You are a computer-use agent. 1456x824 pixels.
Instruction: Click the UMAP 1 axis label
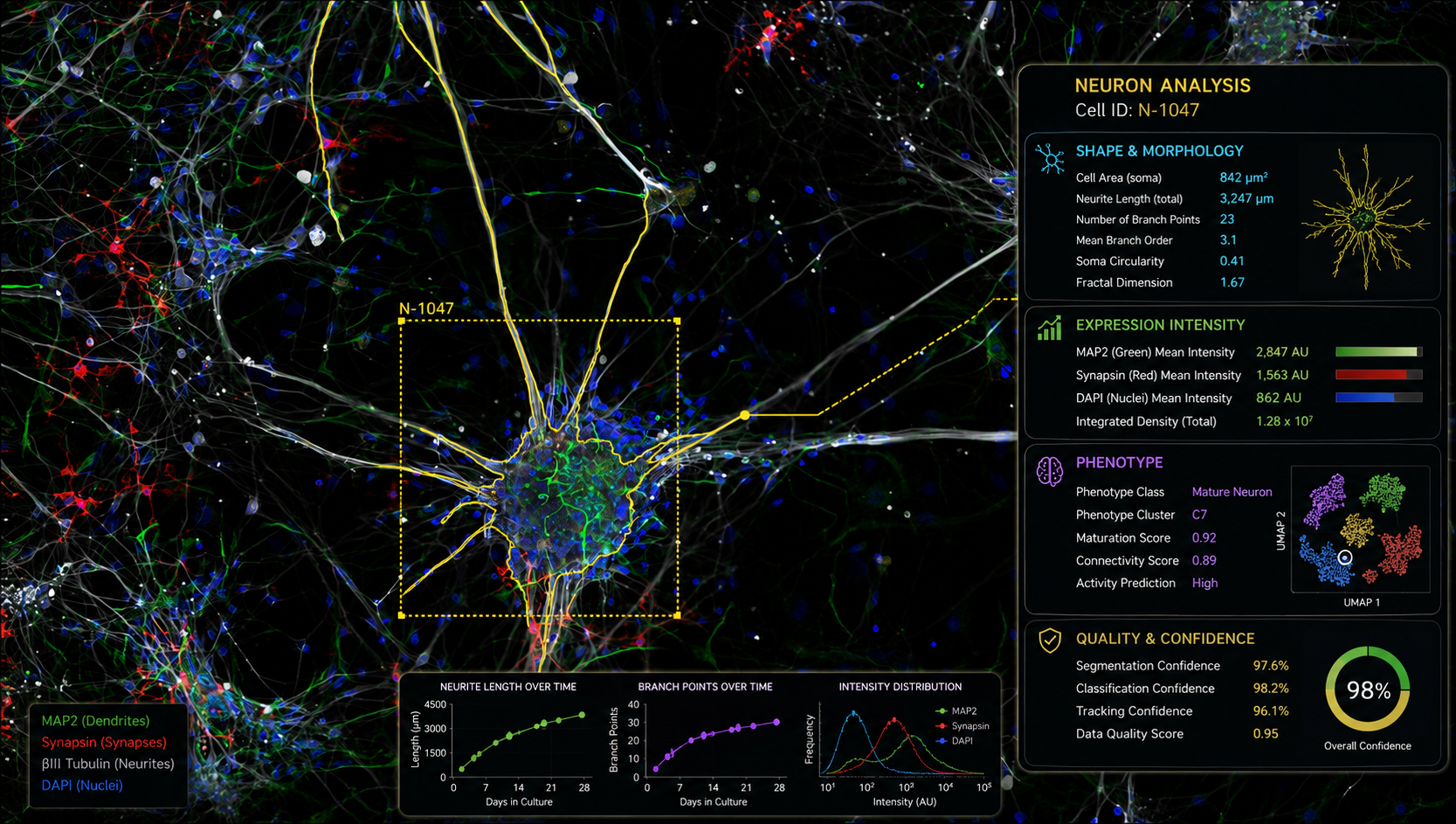coord(1362,602)
